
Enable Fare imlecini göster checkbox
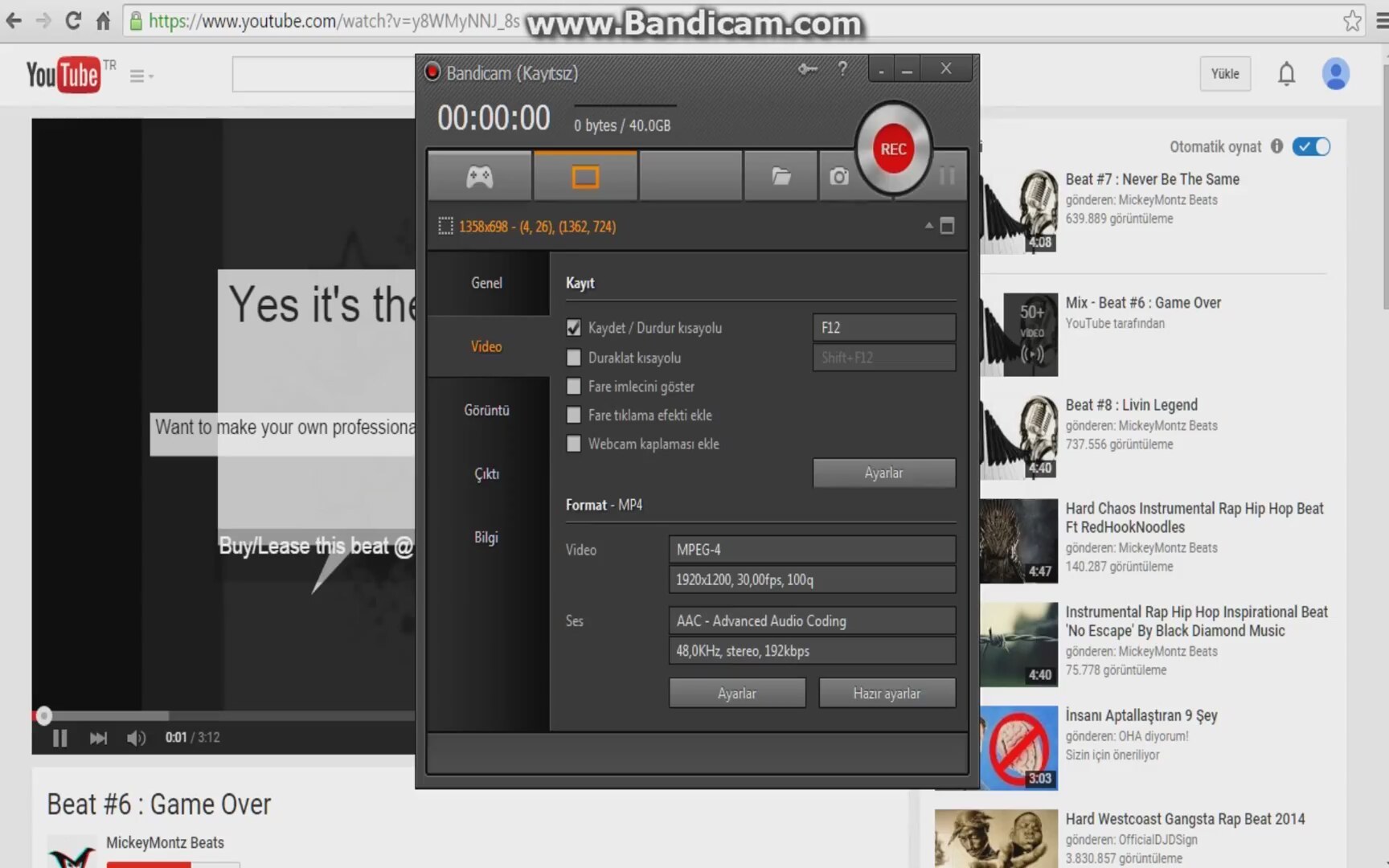pyautogui.click(x=573, y=387)
